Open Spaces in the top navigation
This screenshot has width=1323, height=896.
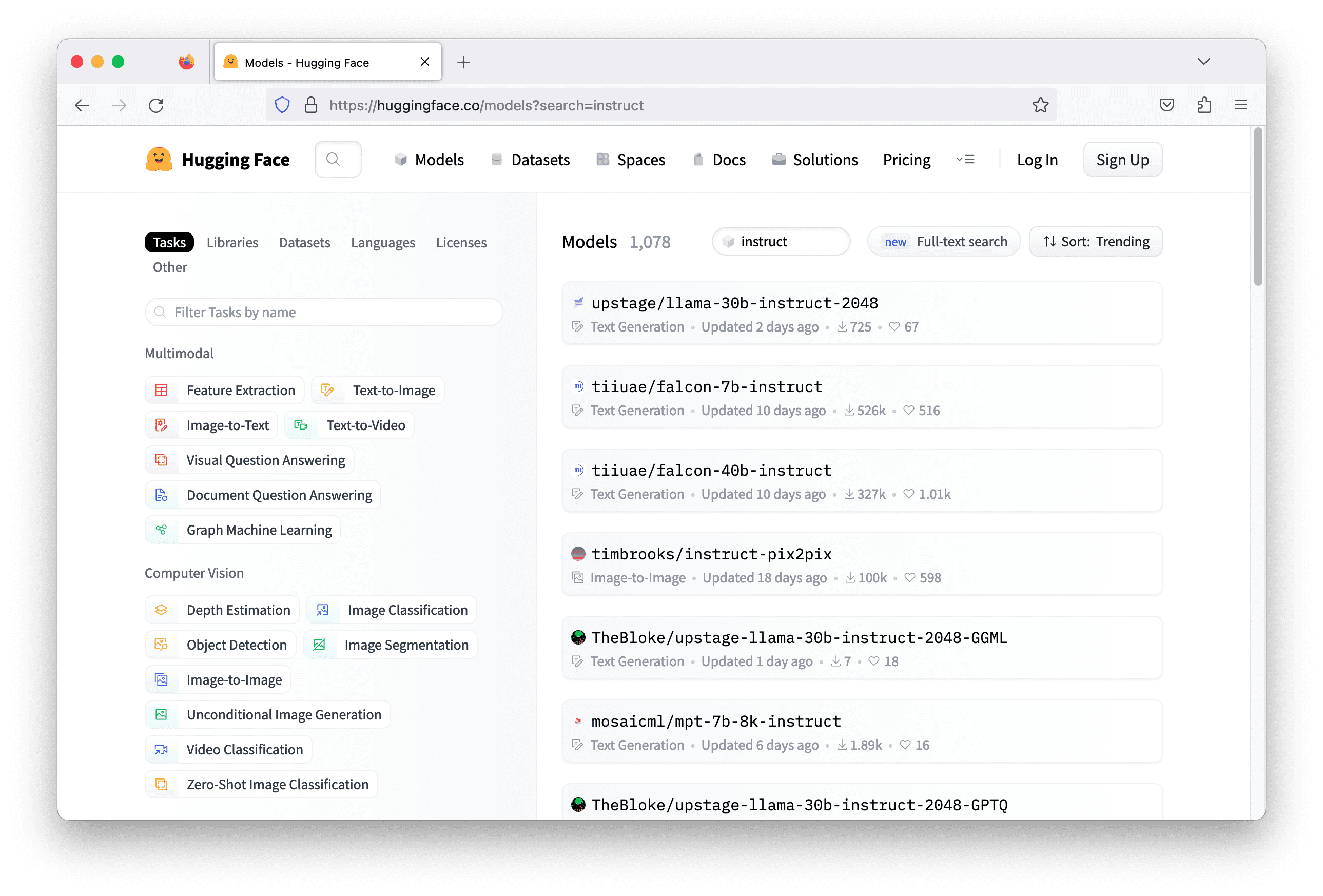tap(630, 160)
